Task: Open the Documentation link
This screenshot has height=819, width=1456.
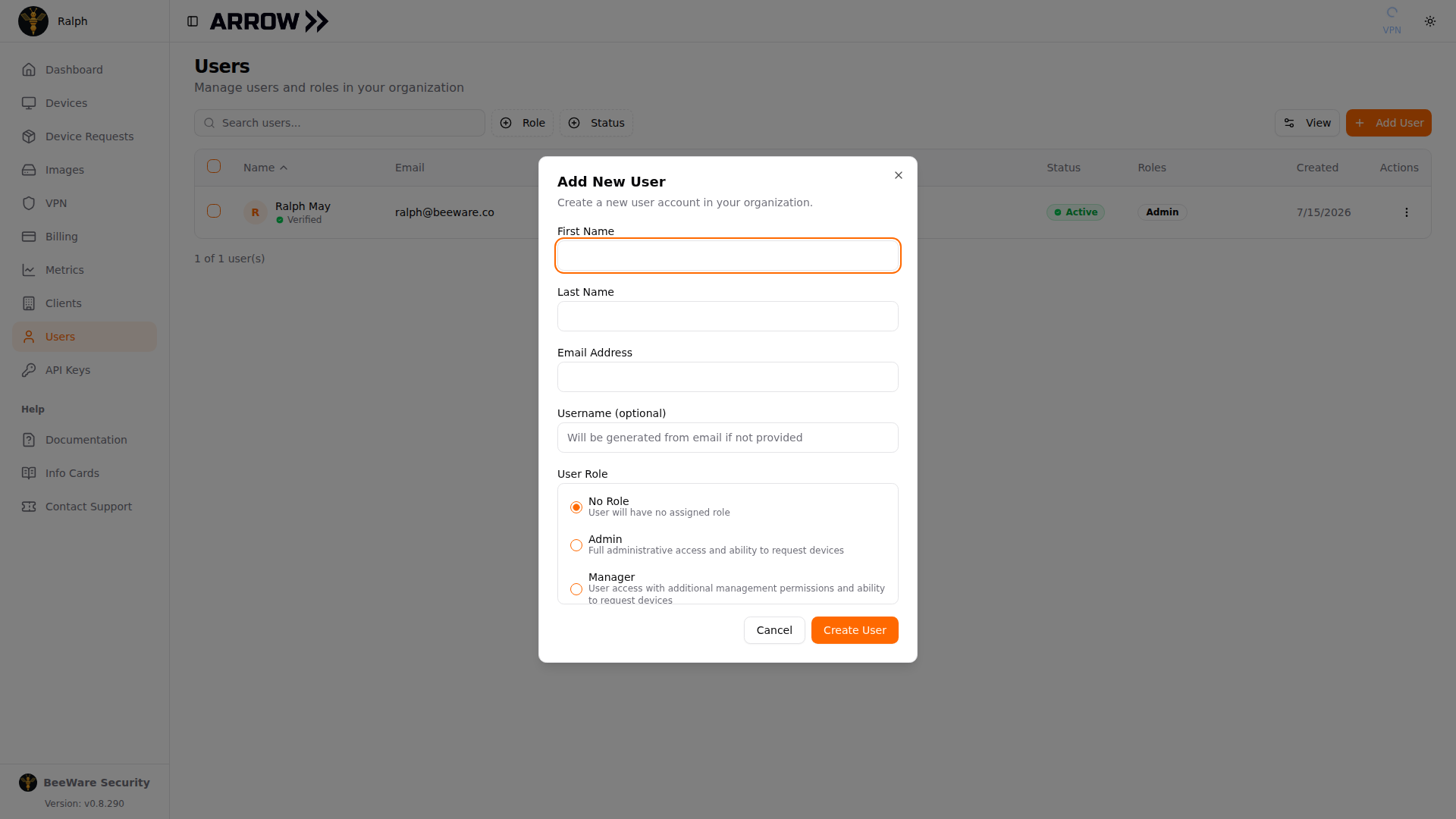Action: (85, 440)
